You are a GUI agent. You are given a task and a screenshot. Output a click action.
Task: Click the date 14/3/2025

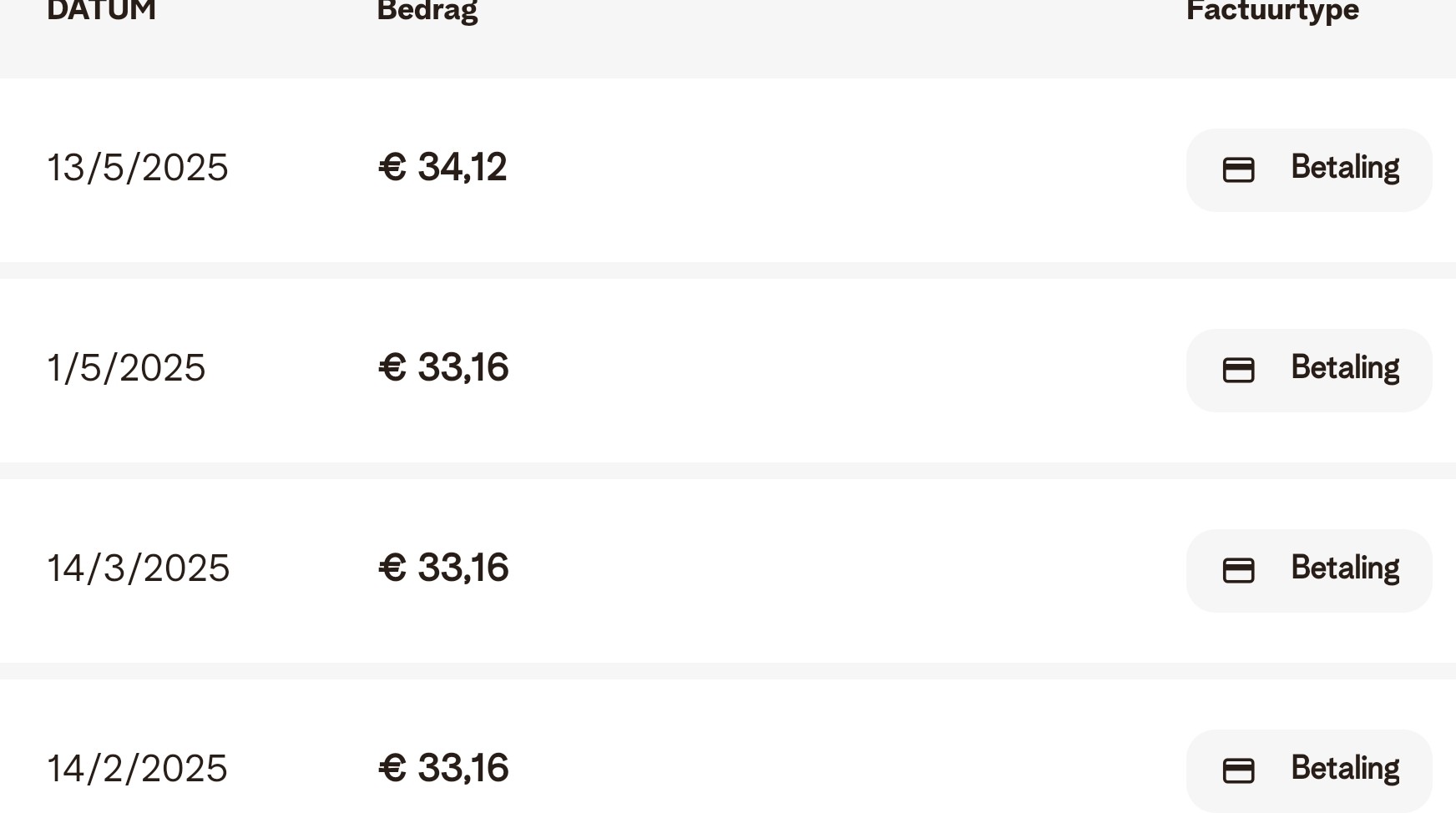click(138, 568)
